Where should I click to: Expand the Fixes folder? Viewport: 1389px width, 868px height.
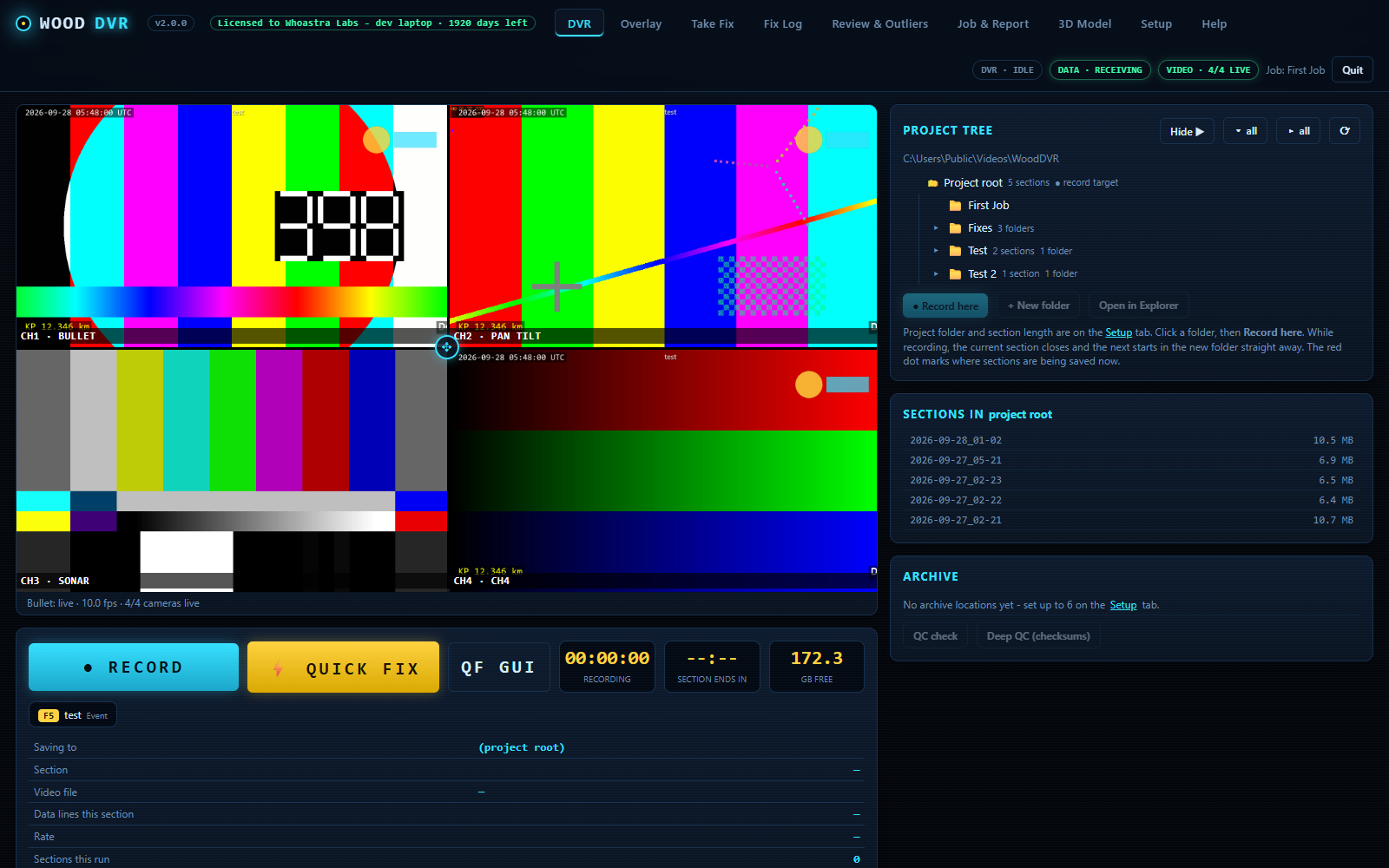(936, 228)
